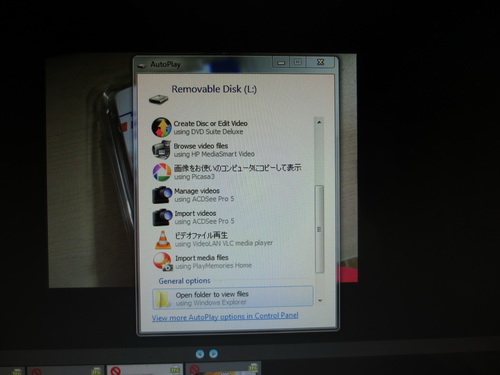Minimize the AutoPlay window
Screen dimensions: 500x375
[281, 62]
